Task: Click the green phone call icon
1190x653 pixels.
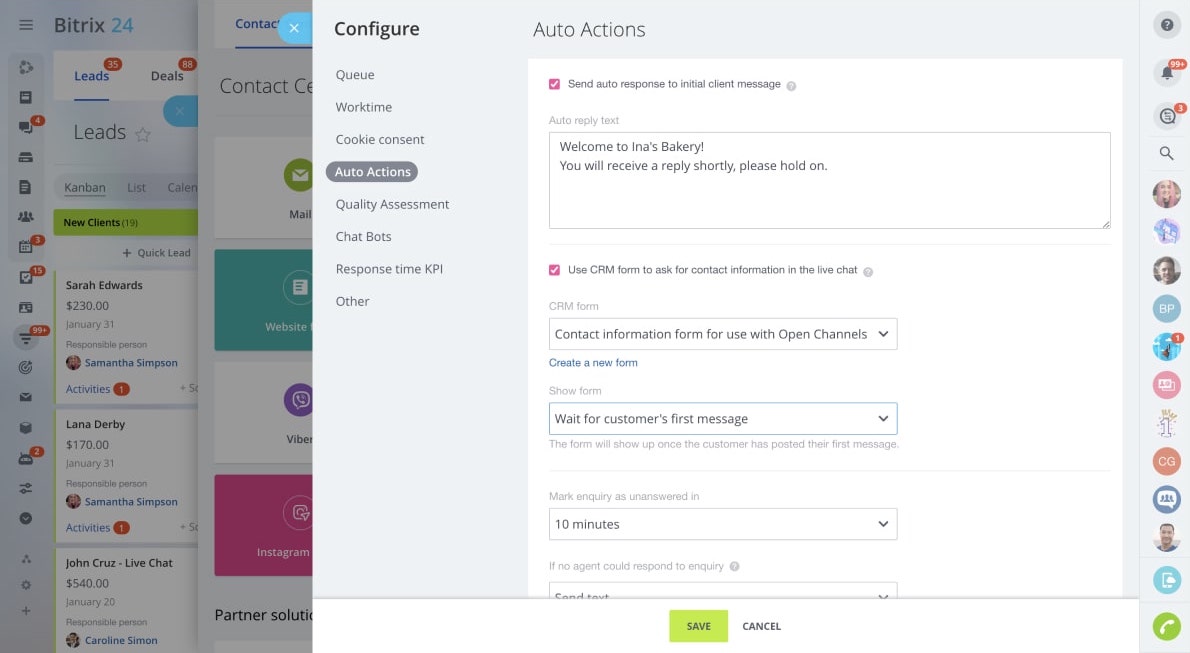Action: click(1166, 626)
